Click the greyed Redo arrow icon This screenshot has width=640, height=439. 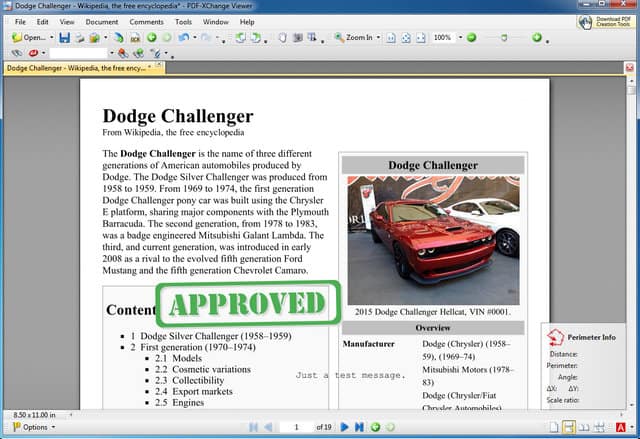coord(206,38)
